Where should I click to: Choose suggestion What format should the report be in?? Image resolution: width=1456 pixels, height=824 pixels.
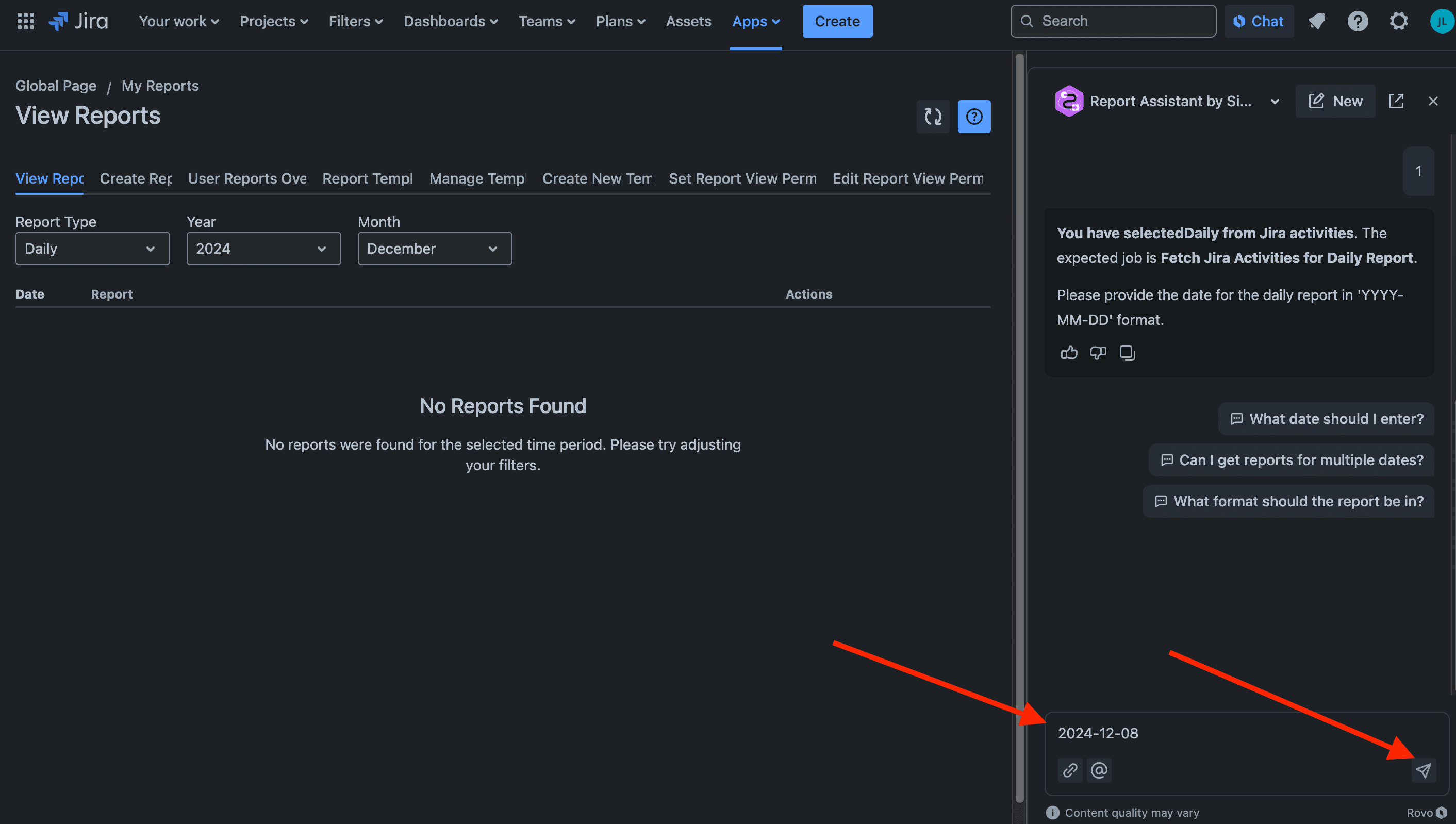click(x=1288, y=501)
